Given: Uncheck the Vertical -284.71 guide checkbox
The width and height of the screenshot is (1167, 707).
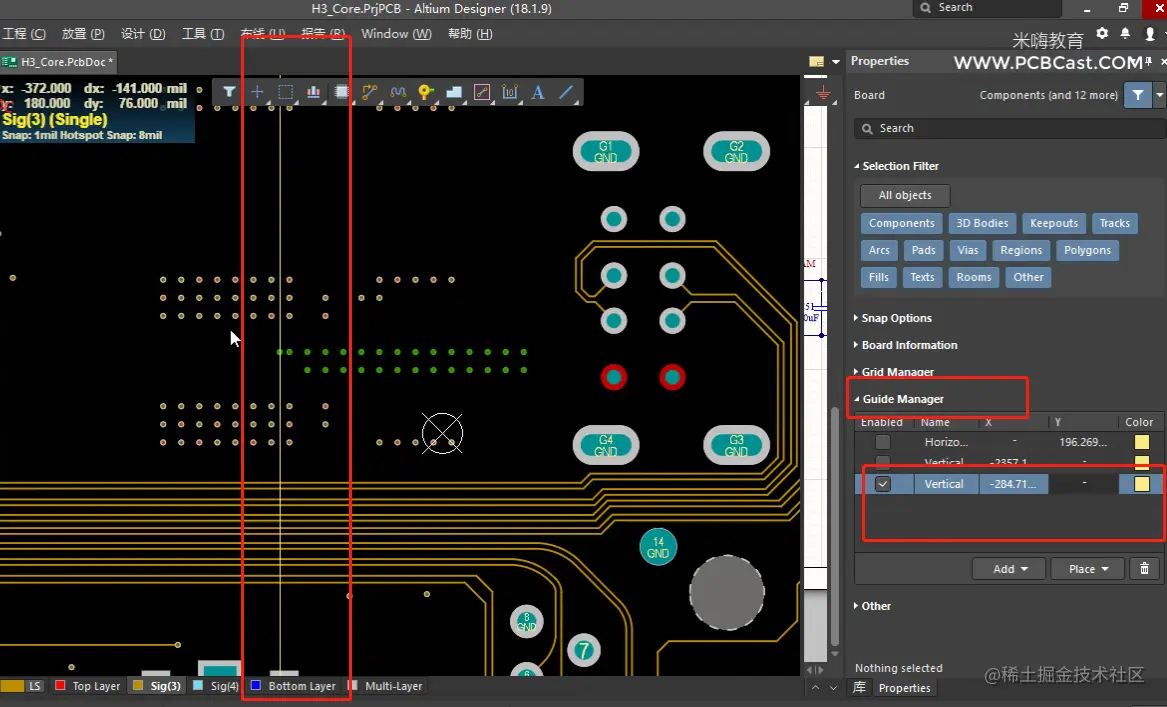Looking at the screenshot, I should (883, 484).
